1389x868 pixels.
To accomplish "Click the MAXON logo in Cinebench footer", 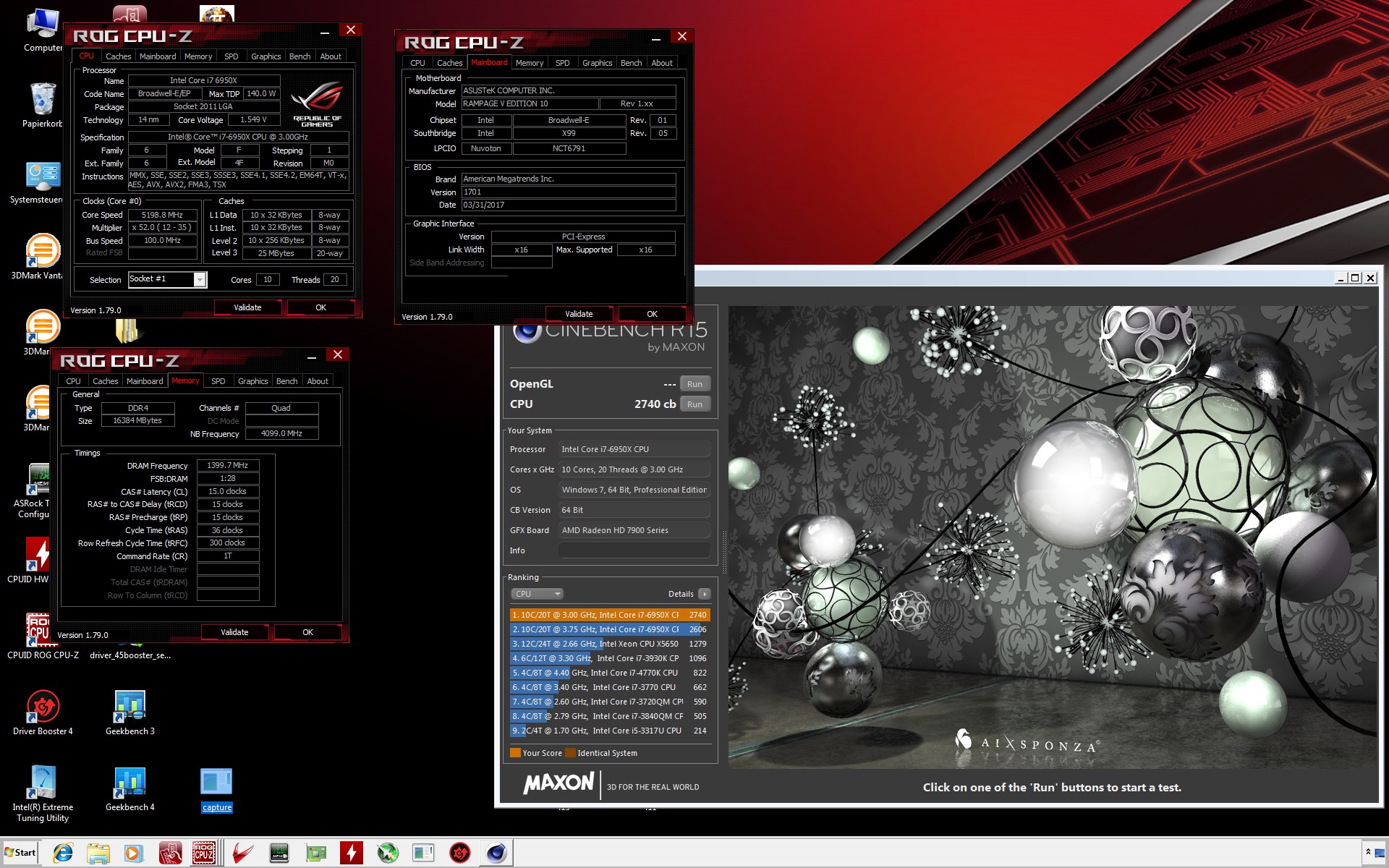I will click(558, 783).
